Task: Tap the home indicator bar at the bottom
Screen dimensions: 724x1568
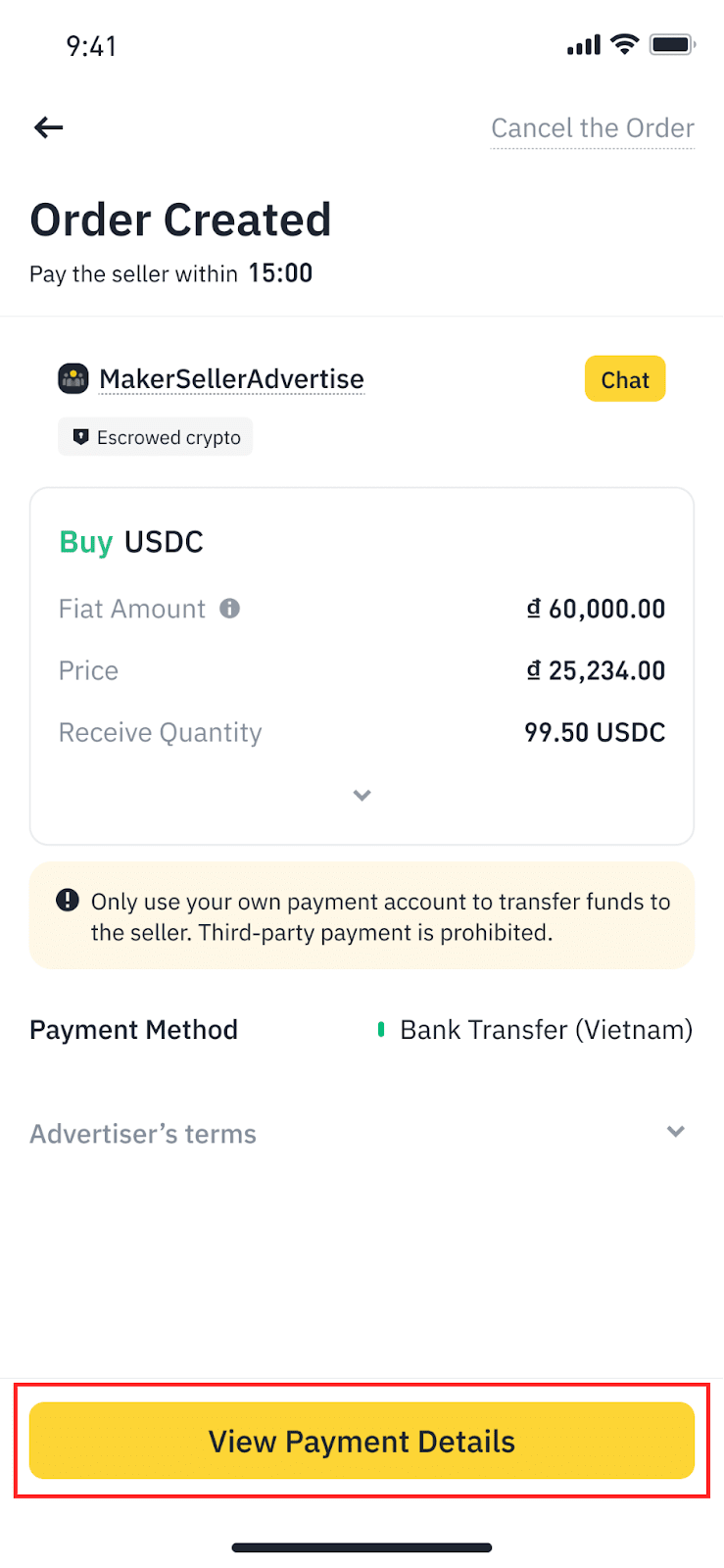Action: (362, 1547)
